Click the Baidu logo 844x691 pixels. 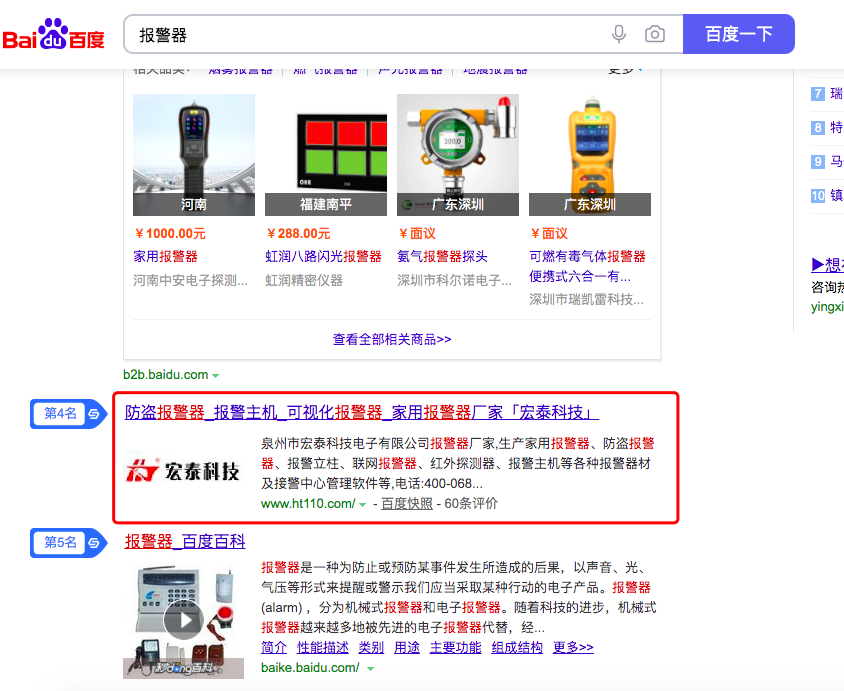click(53, 34)
